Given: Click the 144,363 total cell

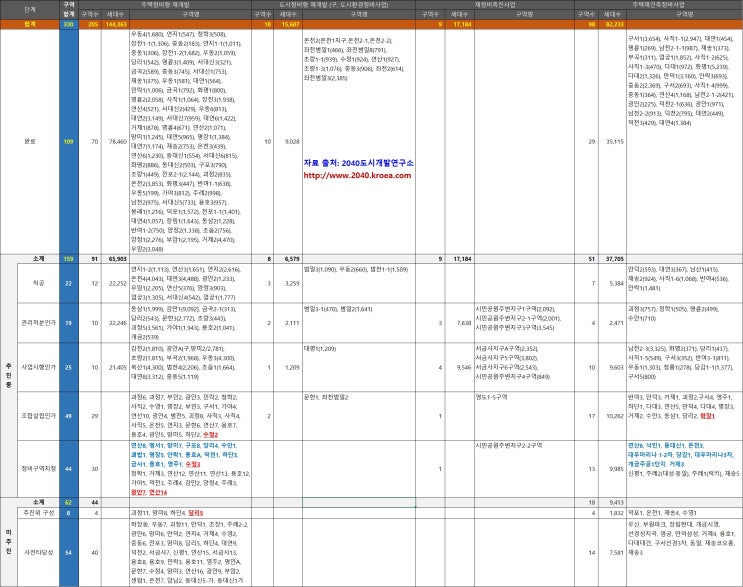Looking at the screenshot, I should click(117, 24).
